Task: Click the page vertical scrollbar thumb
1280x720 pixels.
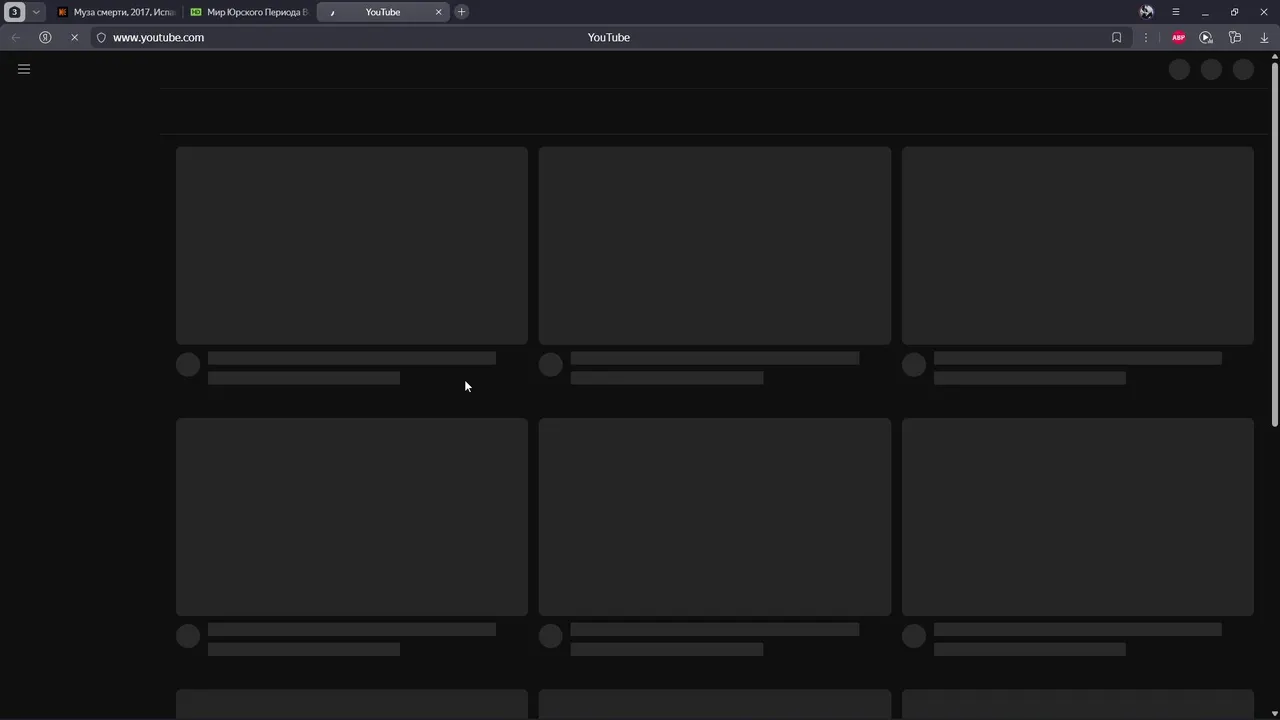Action: click(1274, 244)
